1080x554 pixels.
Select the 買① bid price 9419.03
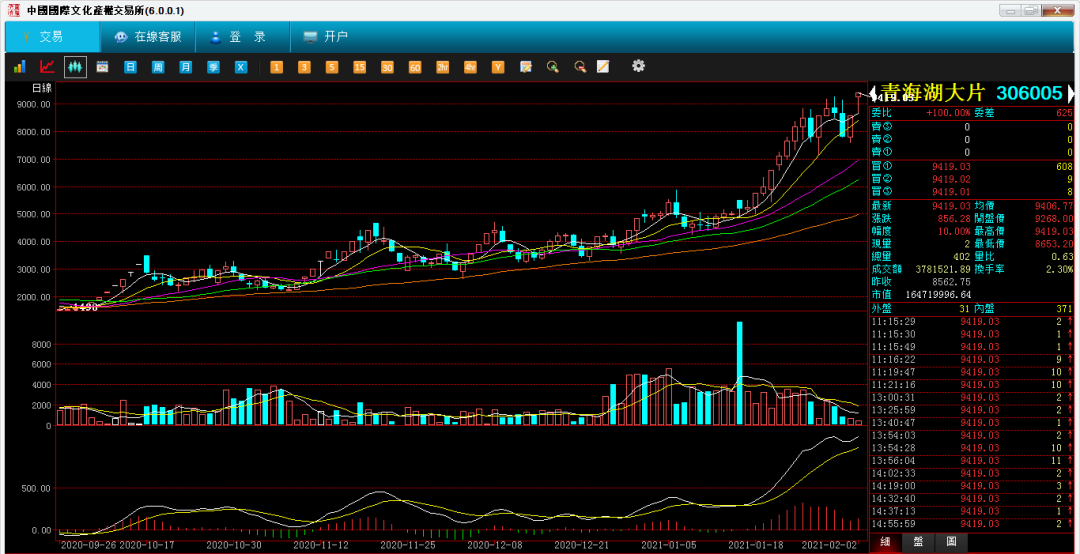951,166
